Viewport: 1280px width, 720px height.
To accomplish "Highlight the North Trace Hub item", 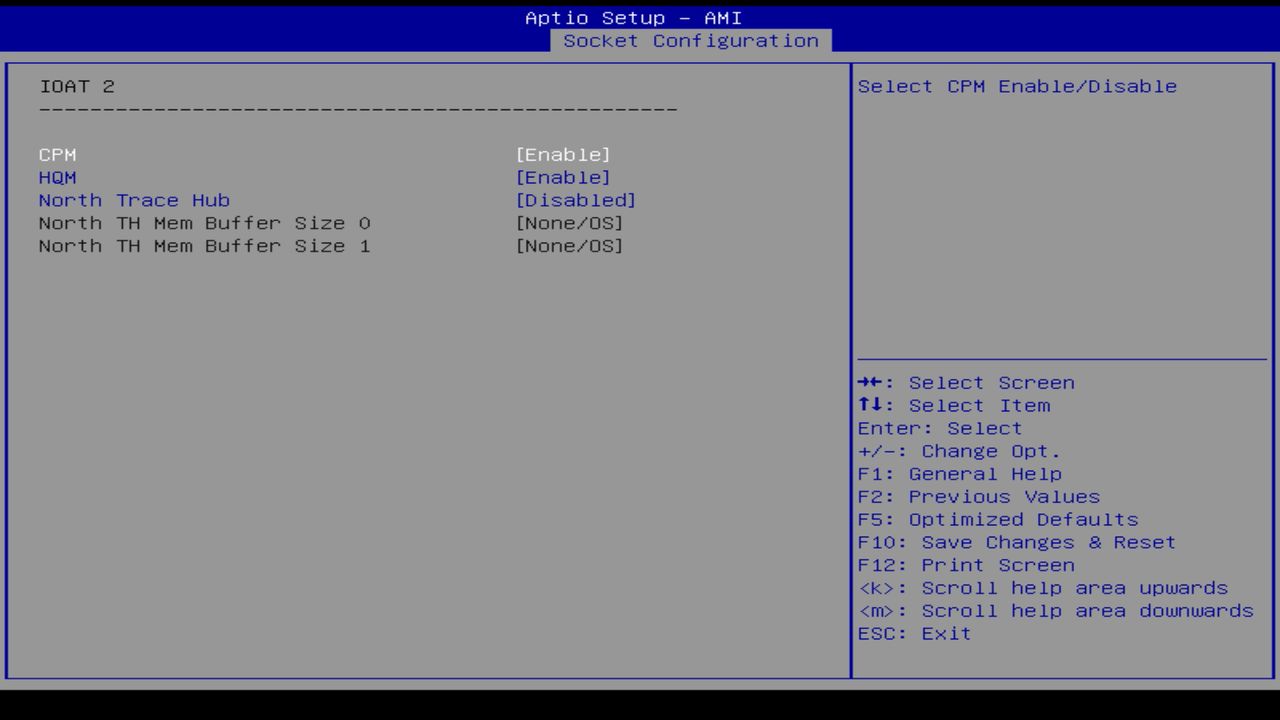I will coord(134,200).
